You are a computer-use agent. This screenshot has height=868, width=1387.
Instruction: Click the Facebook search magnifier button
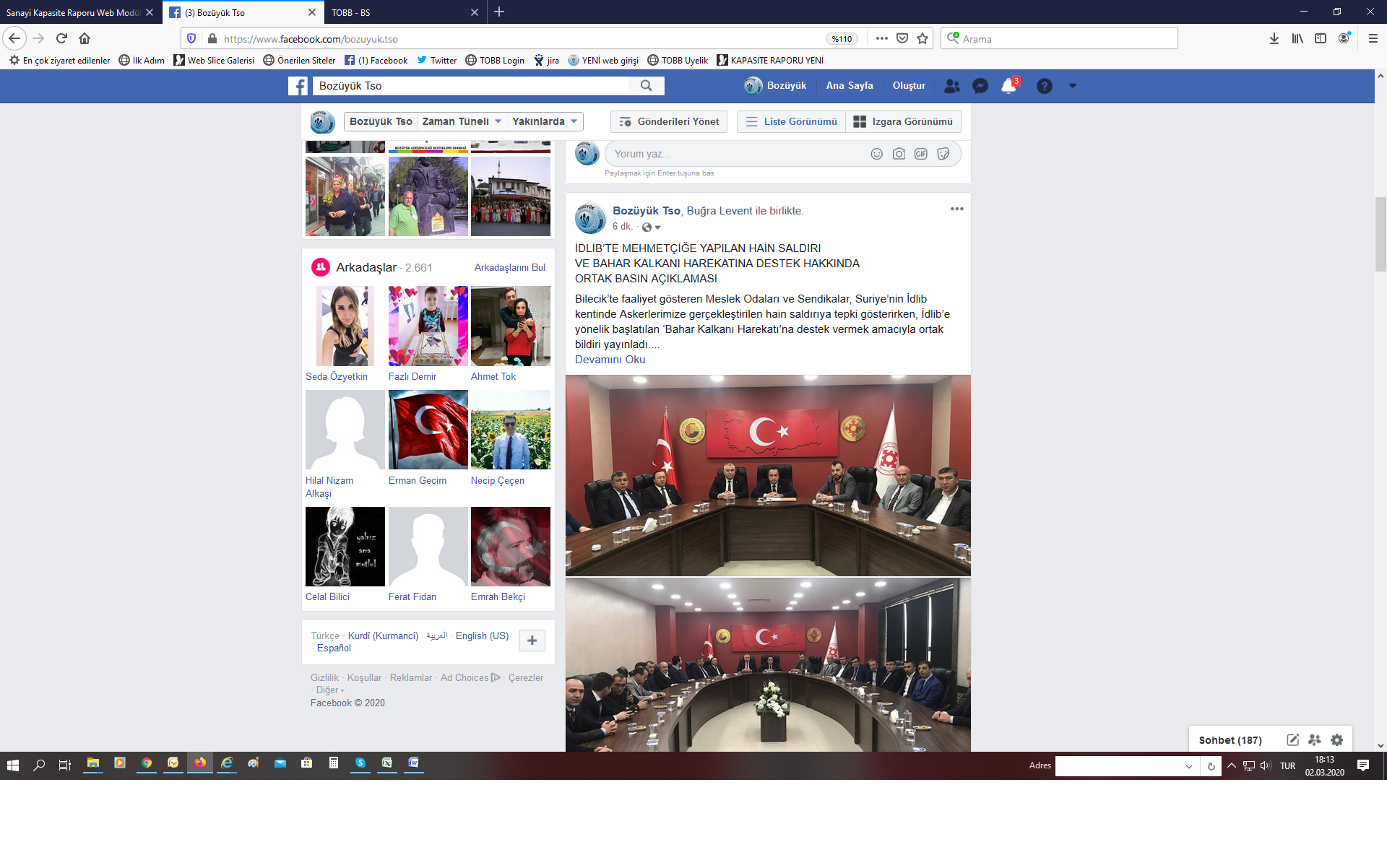coord(646,86)
